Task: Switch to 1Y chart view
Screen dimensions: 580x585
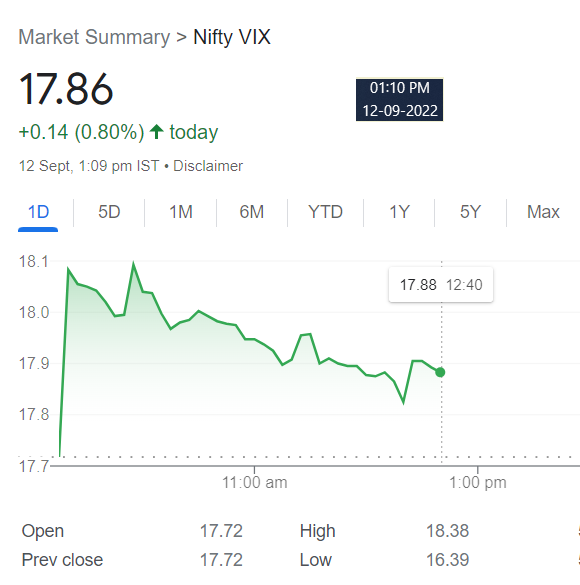Action: [399, 212]
